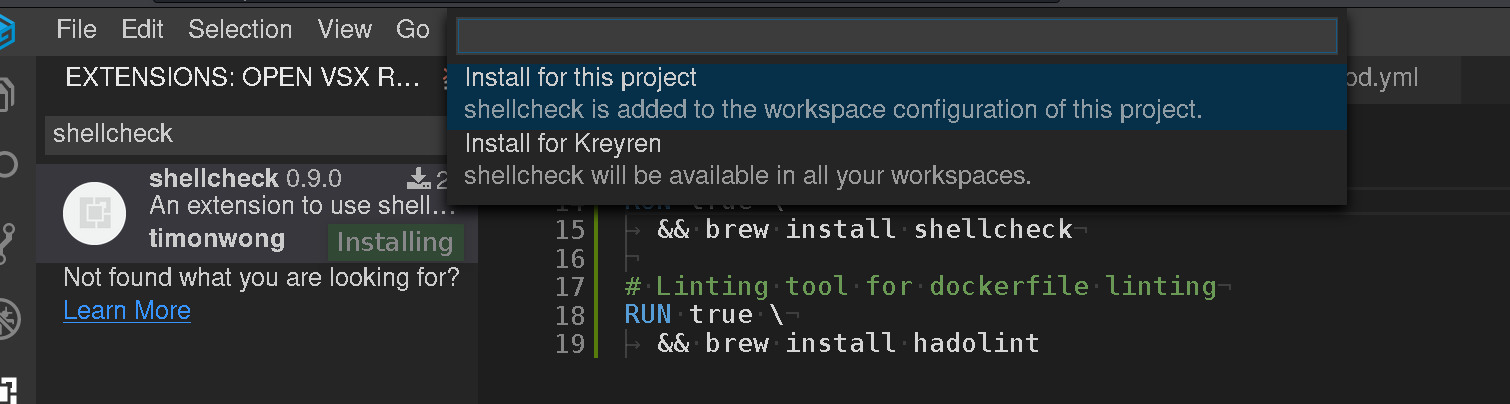Choose 'Install for this project' option

point(897,93)
